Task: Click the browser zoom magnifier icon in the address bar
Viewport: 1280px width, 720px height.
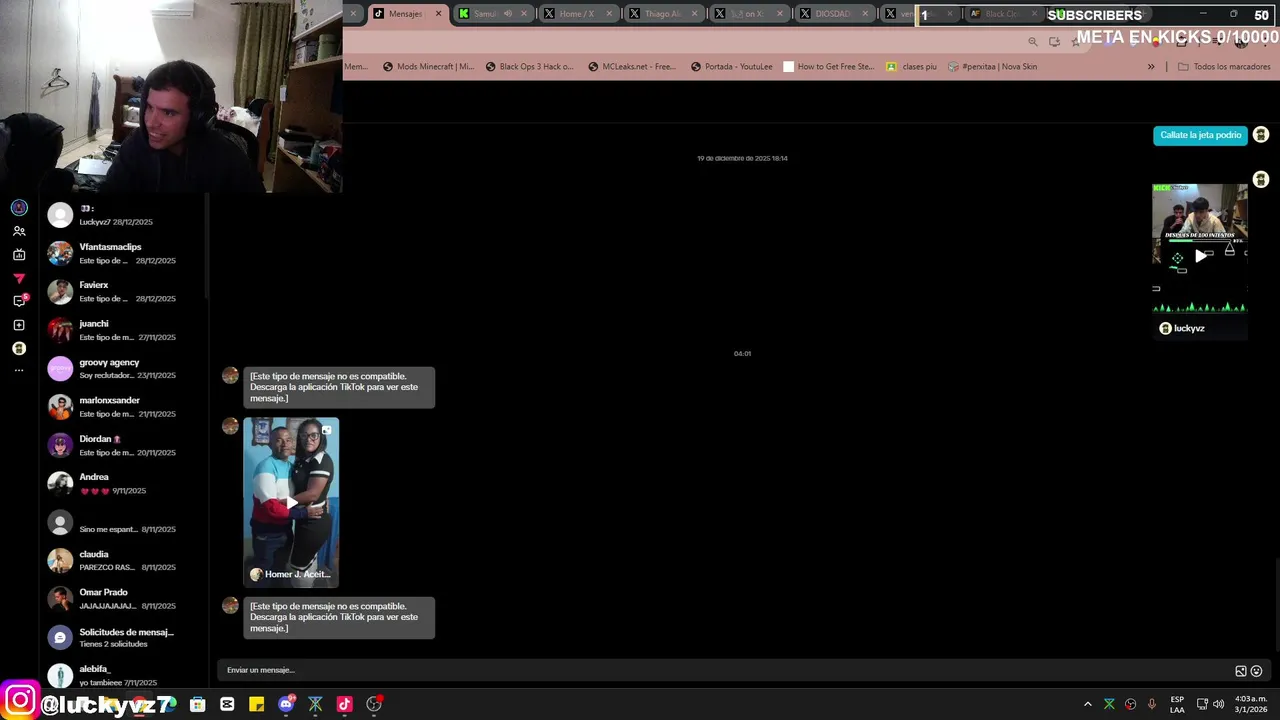Action: click(1033, 41)
